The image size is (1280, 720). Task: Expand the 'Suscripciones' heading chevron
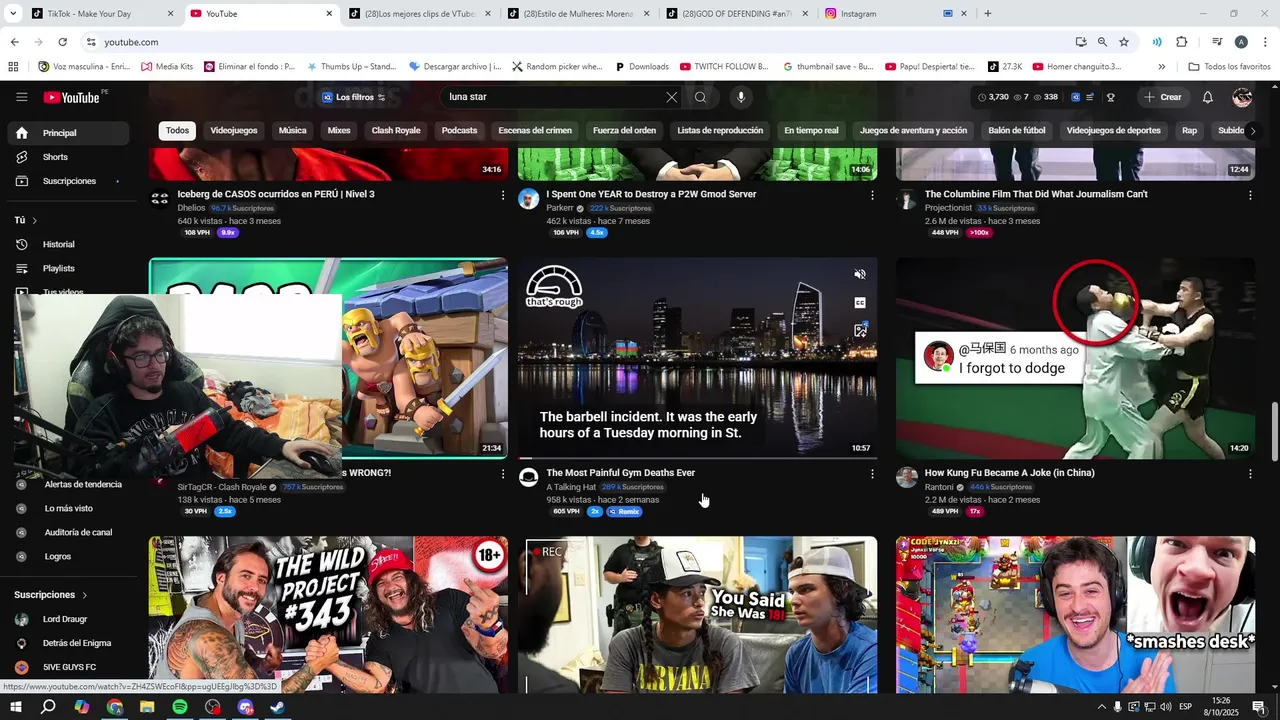tap(84, 595)
